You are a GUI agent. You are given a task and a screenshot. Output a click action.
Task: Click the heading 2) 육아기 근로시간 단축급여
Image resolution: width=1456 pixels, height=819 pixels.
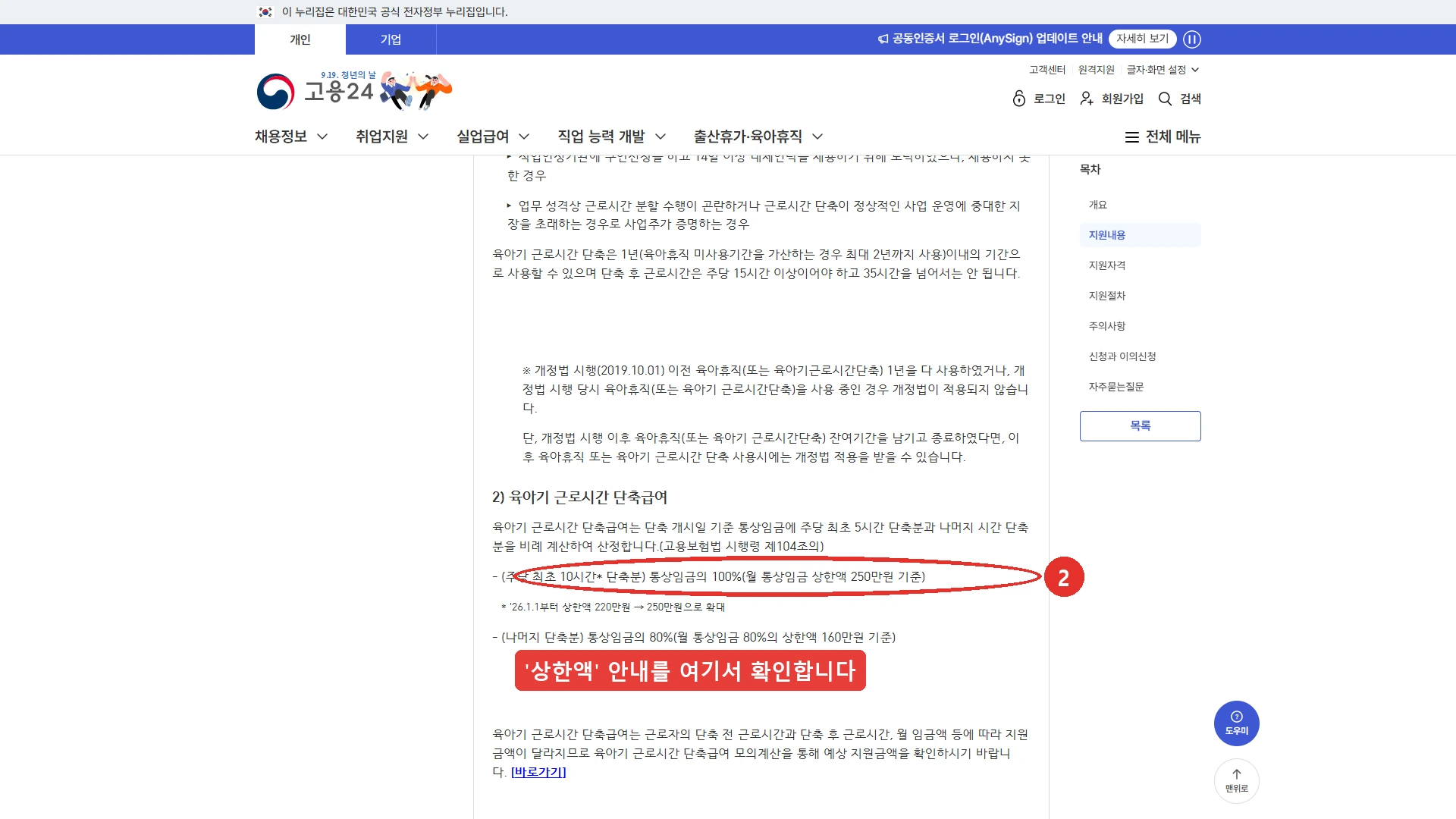(x=579, y=497)
